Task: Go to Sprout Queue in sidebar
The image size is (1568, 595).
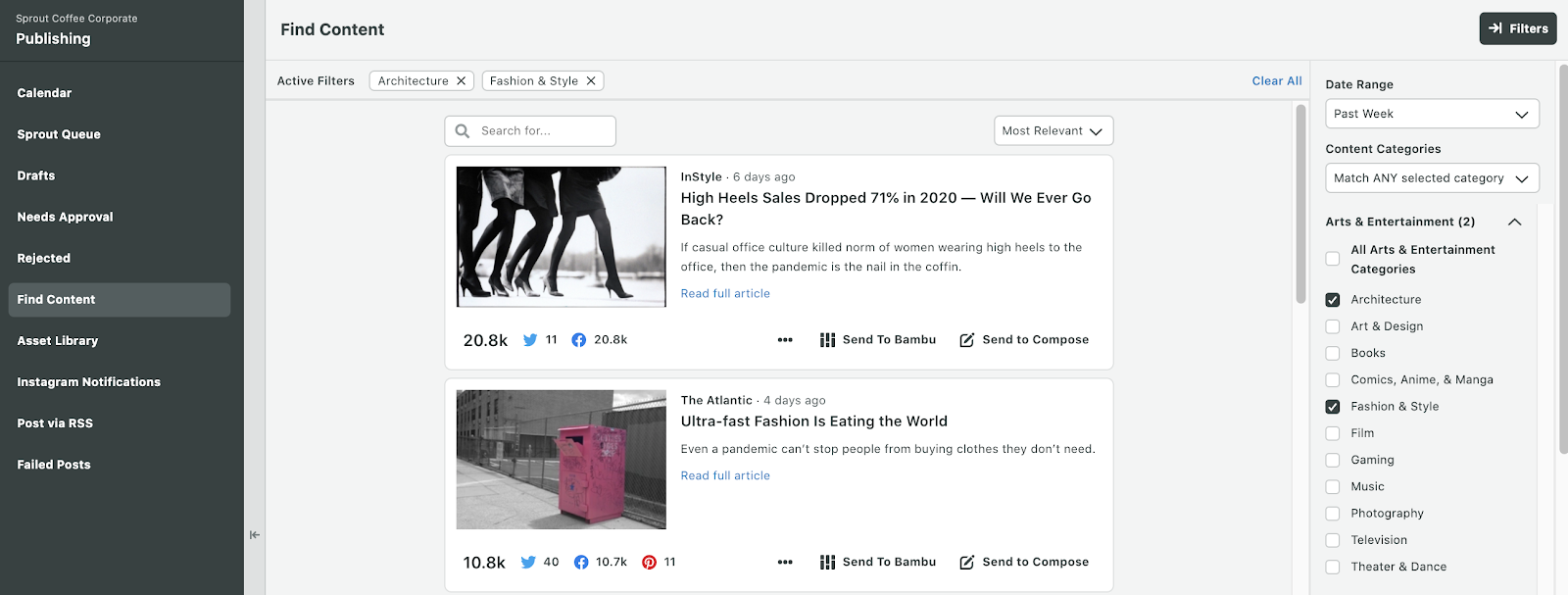Action: tap(59, 134)
